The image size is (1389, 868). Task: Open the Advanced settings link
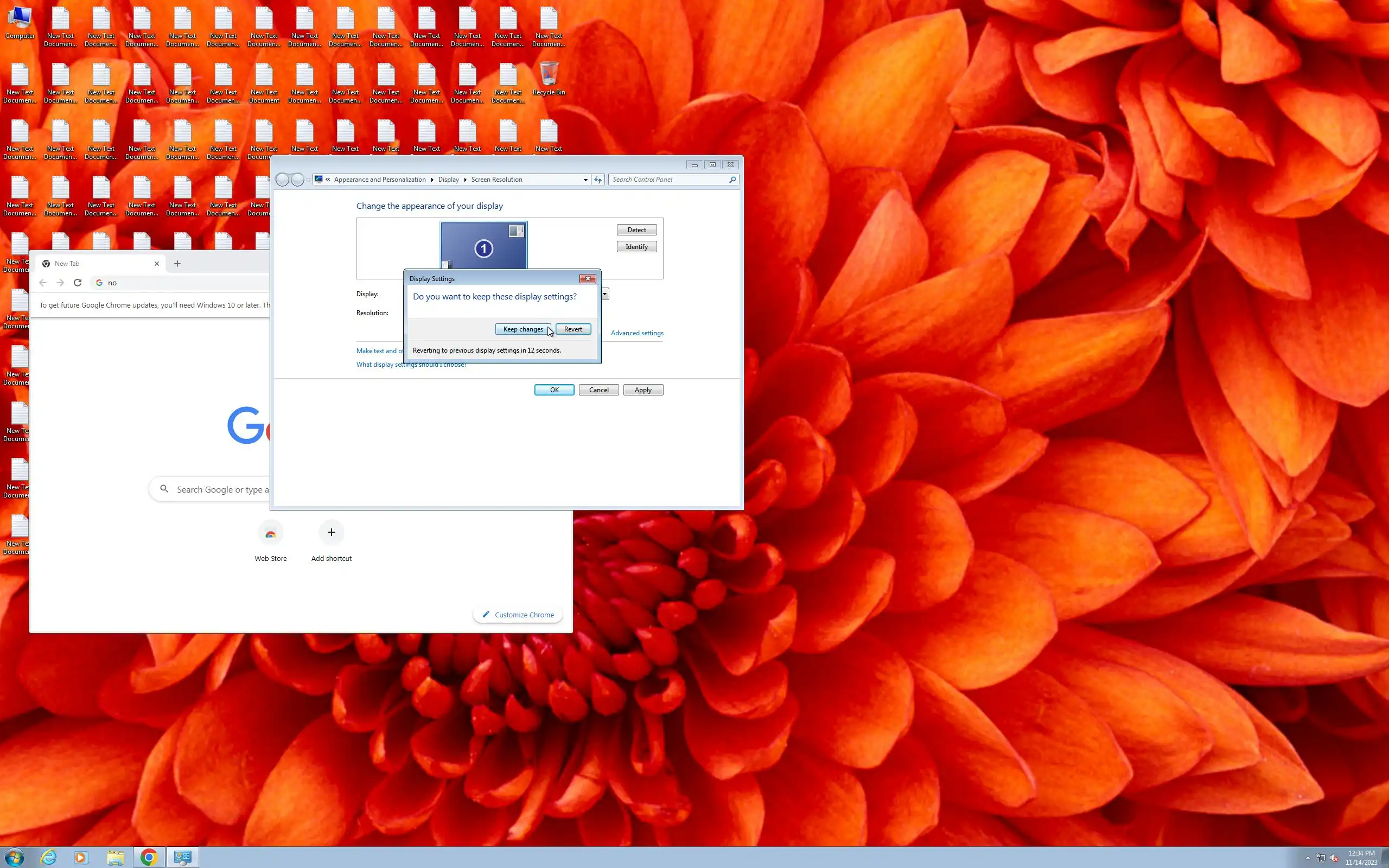636,333
